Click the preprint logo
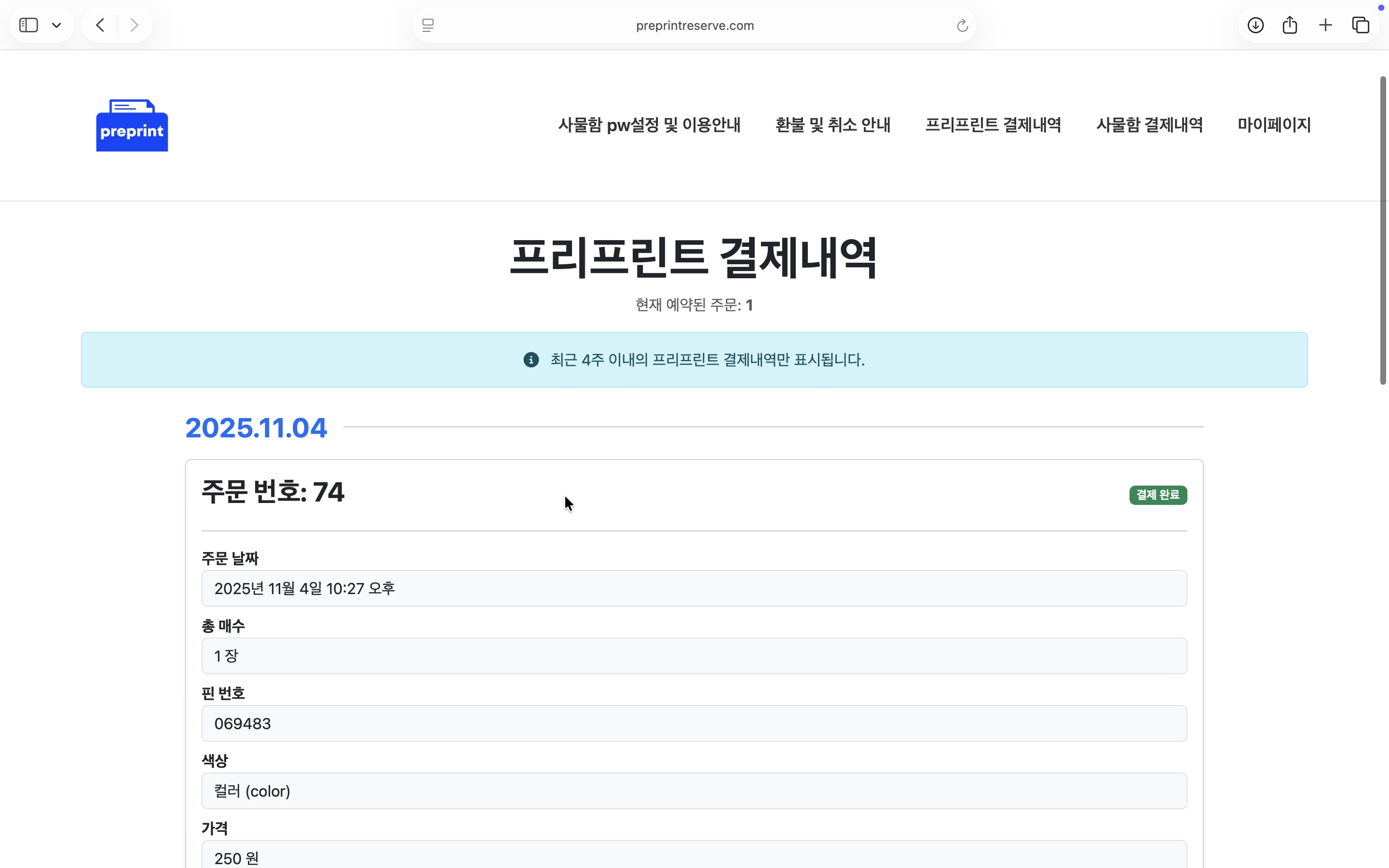1389x868 pixels. [x=132, y=125]
